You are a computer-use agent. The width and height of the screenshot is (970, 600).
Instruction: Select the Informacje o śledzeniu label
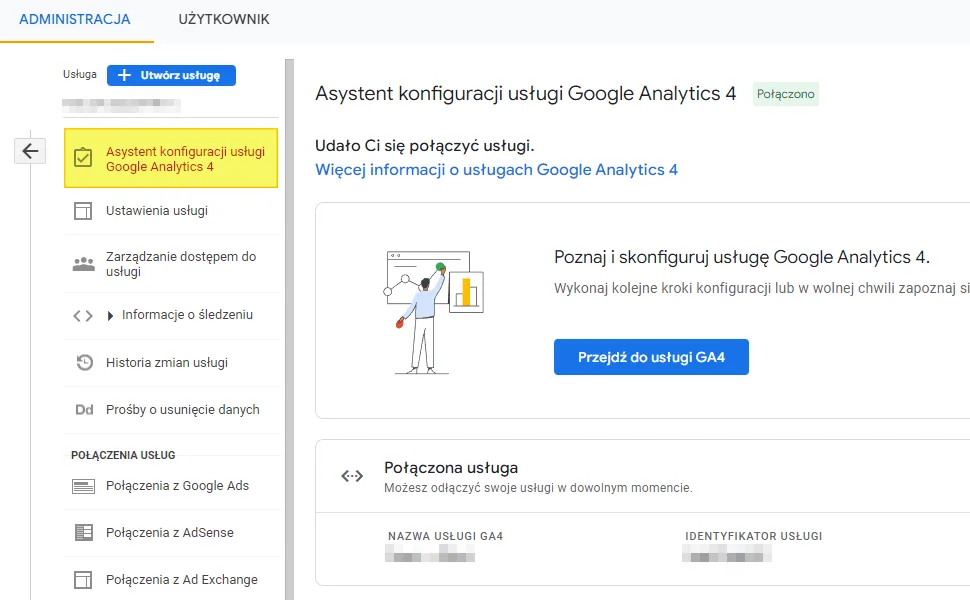pyautogui.click(x=187, y=315)
